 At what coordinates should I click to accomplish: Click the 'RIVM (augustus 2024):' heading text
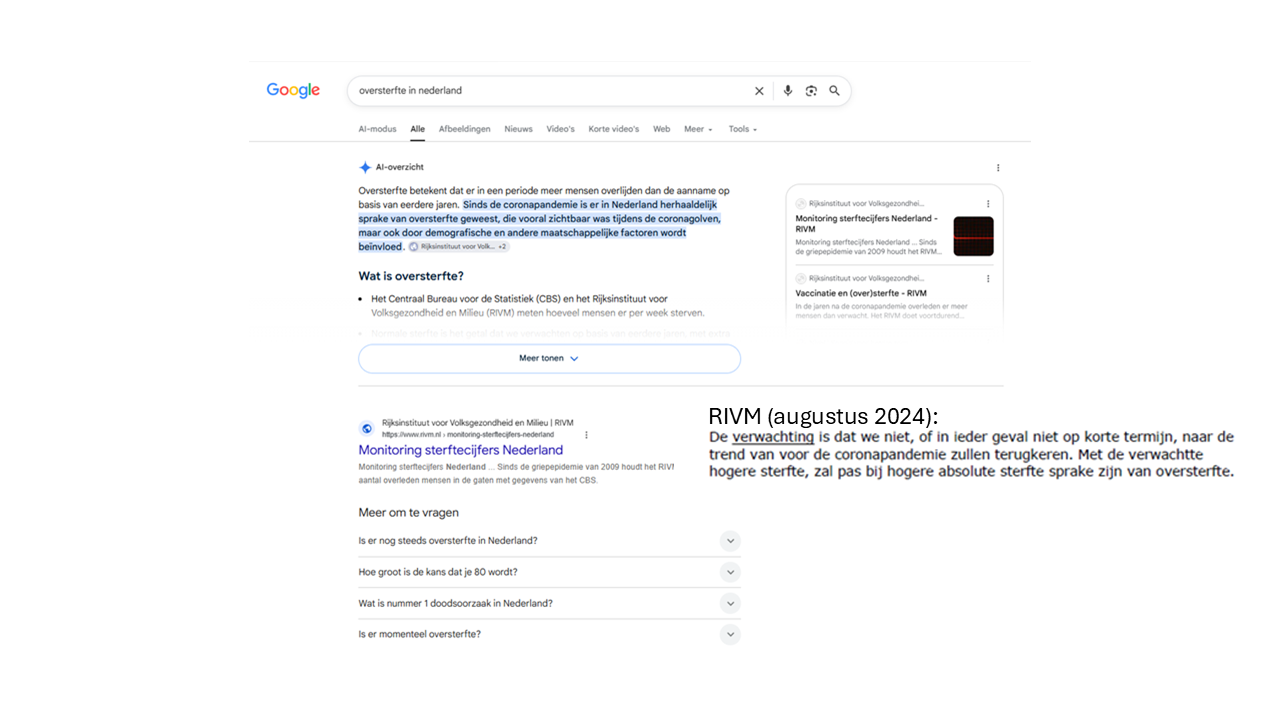pos(823,416)
